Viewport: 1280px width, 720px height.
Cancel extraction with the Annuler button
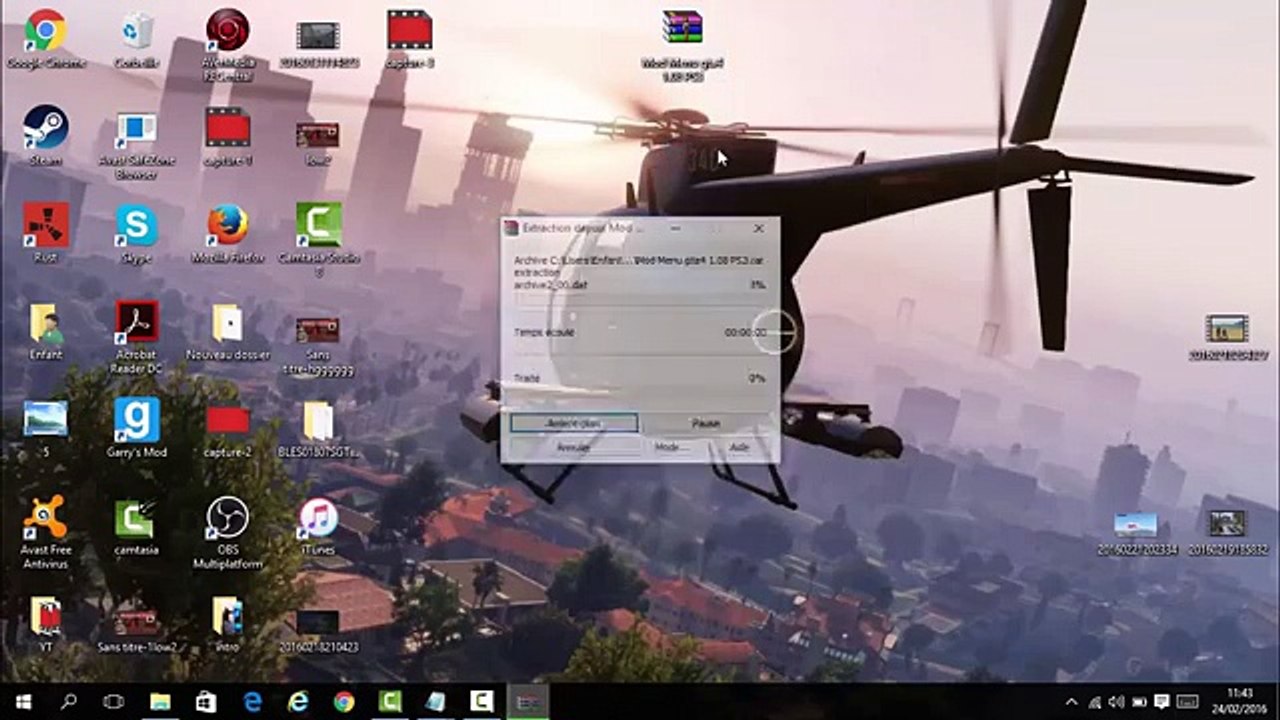[574, 447]
